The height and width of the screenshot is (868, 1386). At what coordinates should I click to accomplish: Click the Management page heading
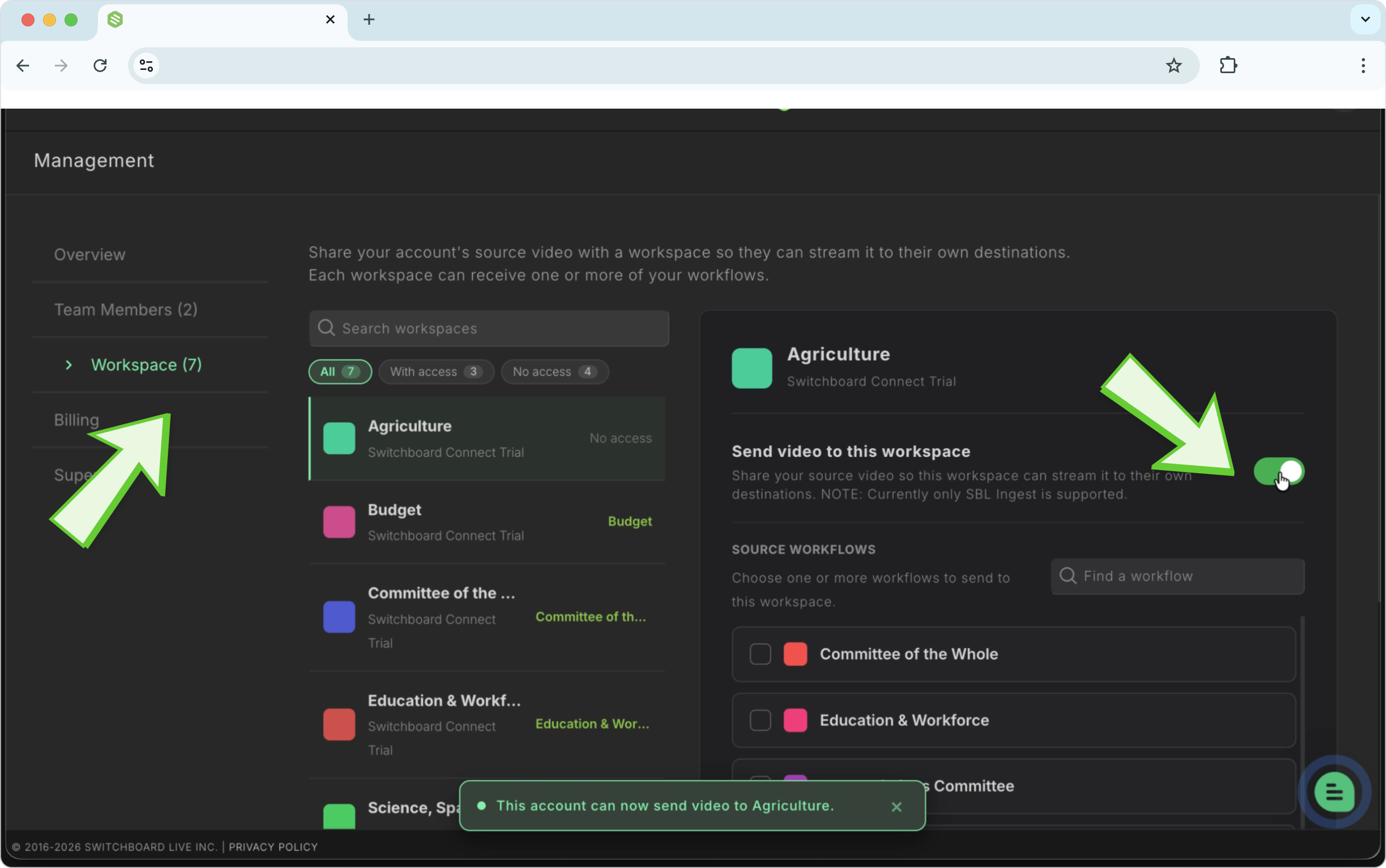click(94, 160)
